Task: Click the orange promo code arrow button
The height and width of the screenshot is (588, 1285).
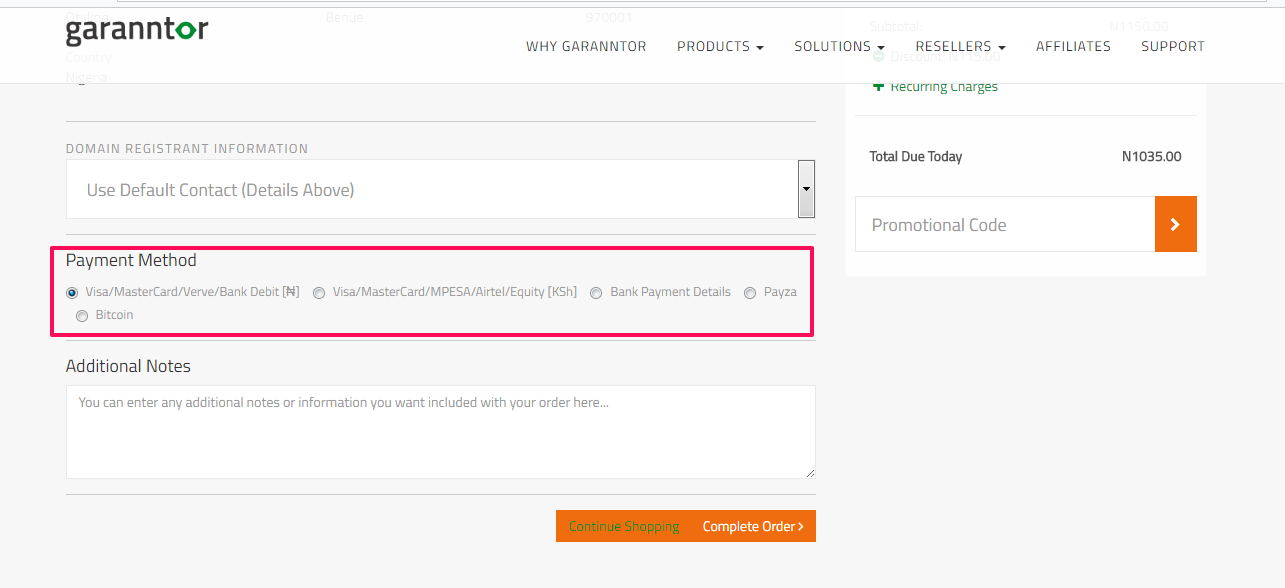Action: (x=1175, y=224)
